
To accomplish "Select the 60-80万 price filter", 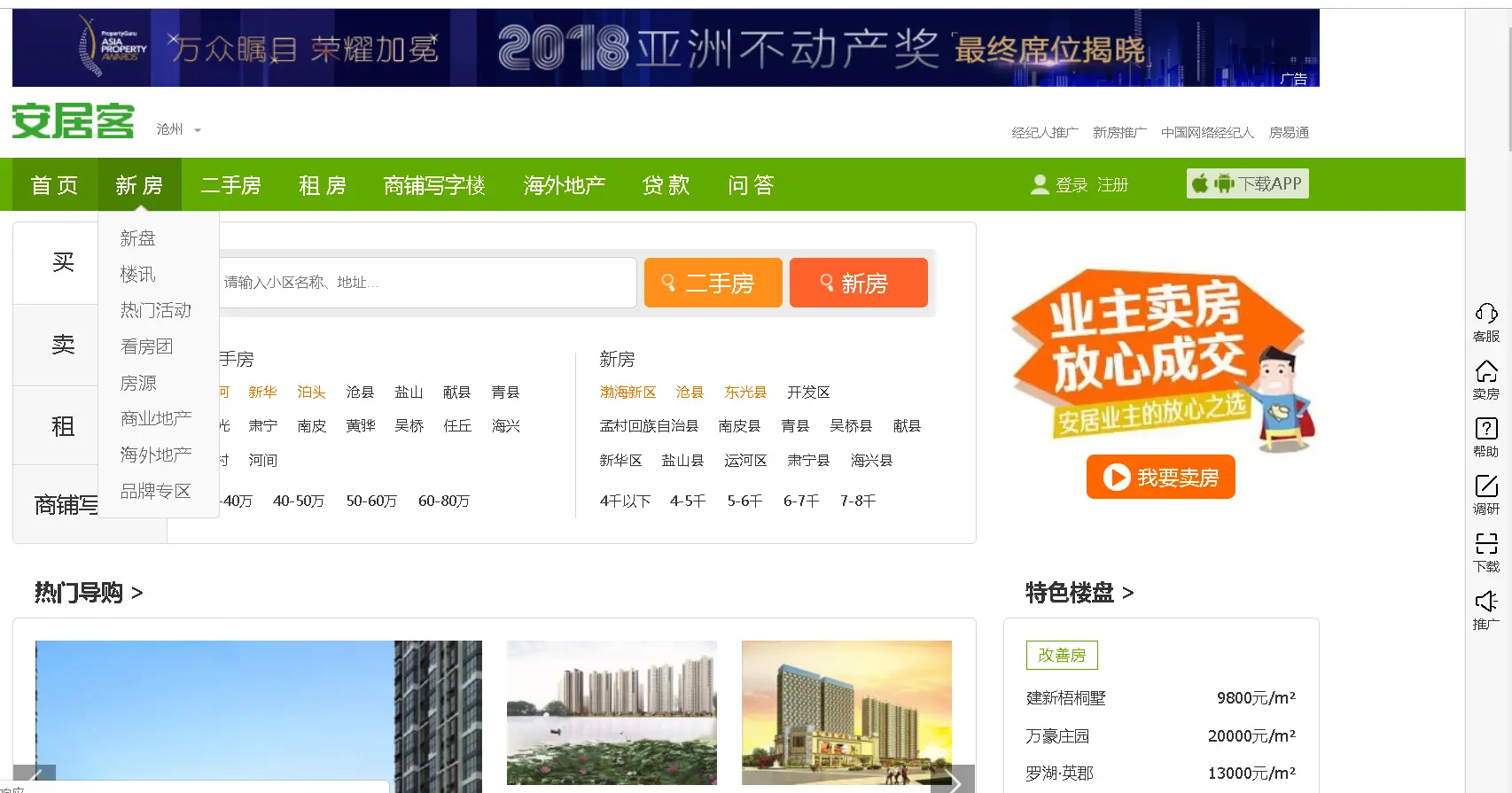I will (444, 501).
